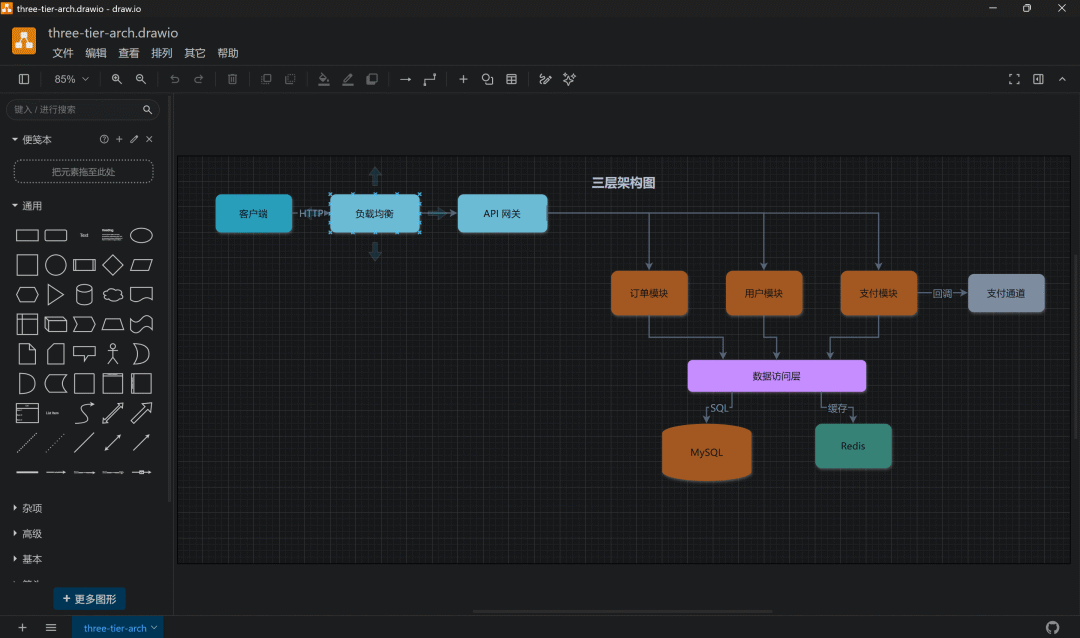Select the MySQL cylinder node on the canvas
The height and width of the screenshot is (638, 1080).
[707, 452]
